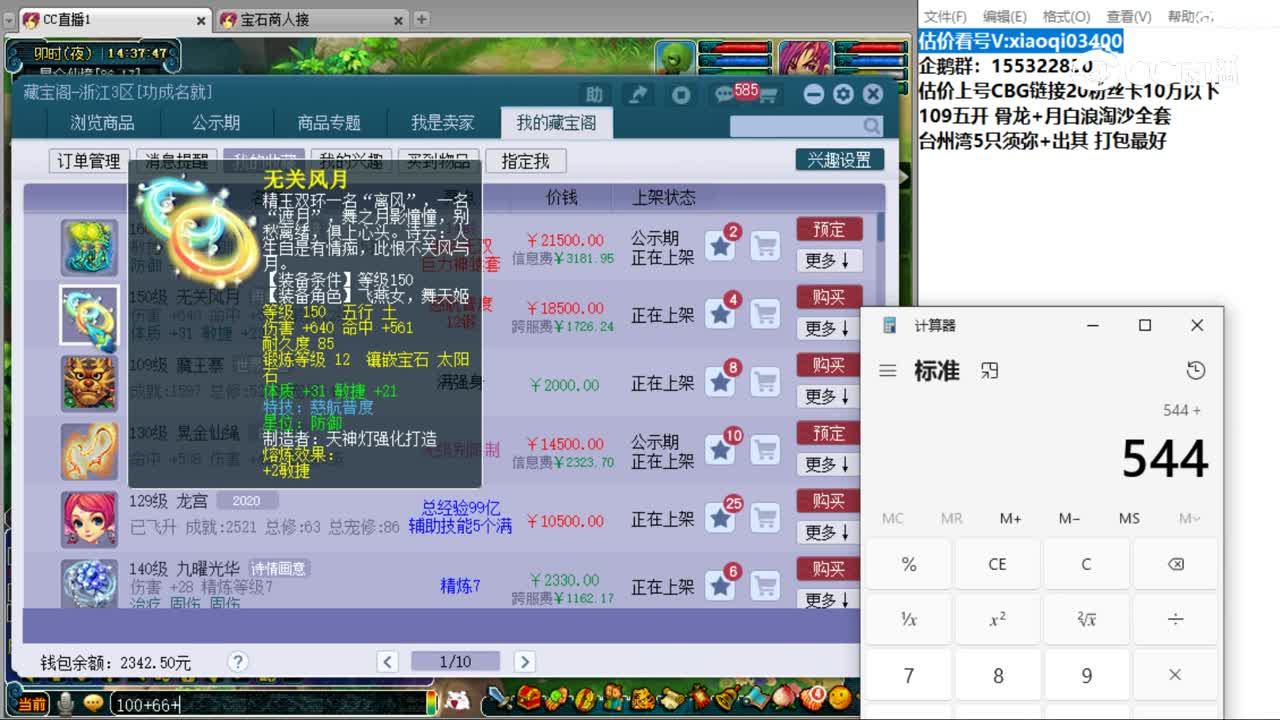Image resolution: width=1280 pixels, height=720 pixels.
Task: Click 购买 for 龙宫 ¥10500.00 character
Action: (829, 501)
